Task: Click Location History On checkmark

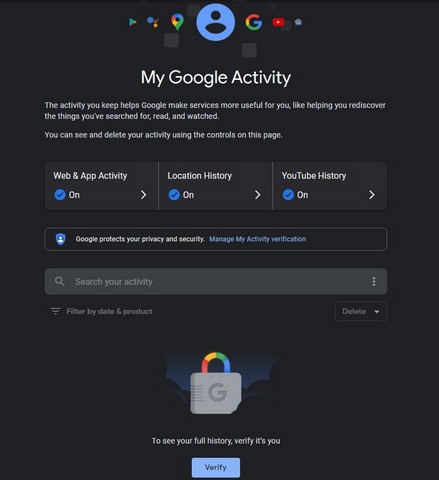Action: coord(174,195)
